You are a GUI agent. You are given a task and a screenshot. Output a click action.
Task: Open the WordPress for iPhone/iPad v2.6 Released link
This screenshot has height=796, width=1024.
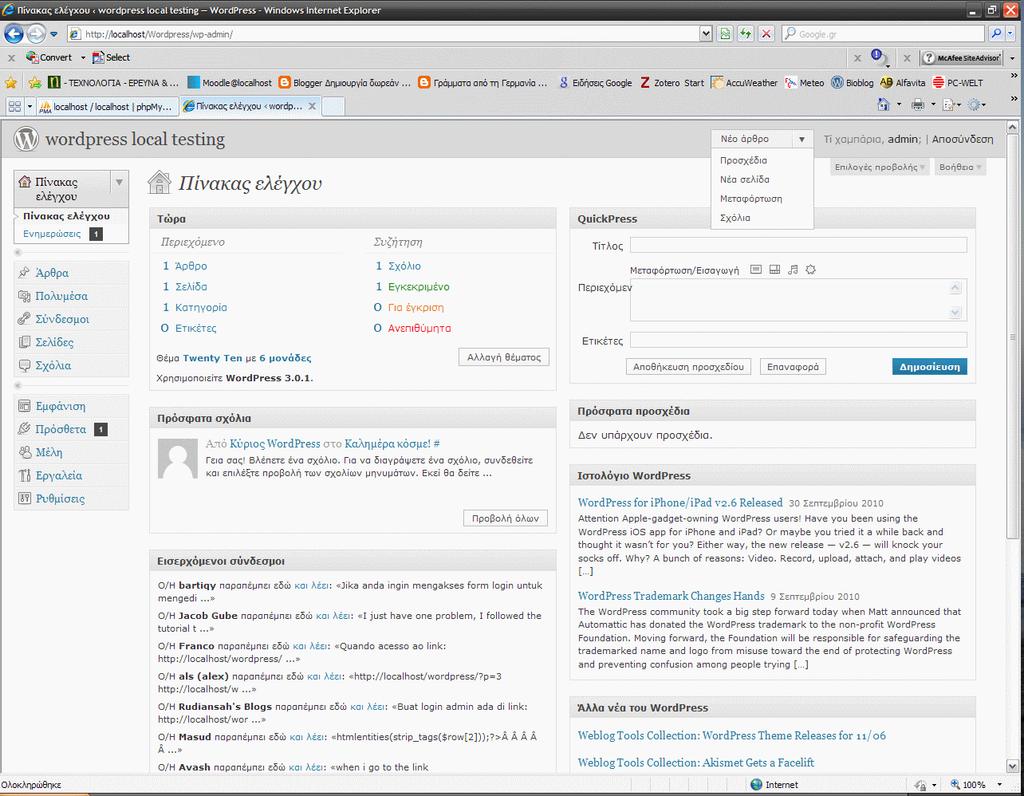tap(680, 502)
